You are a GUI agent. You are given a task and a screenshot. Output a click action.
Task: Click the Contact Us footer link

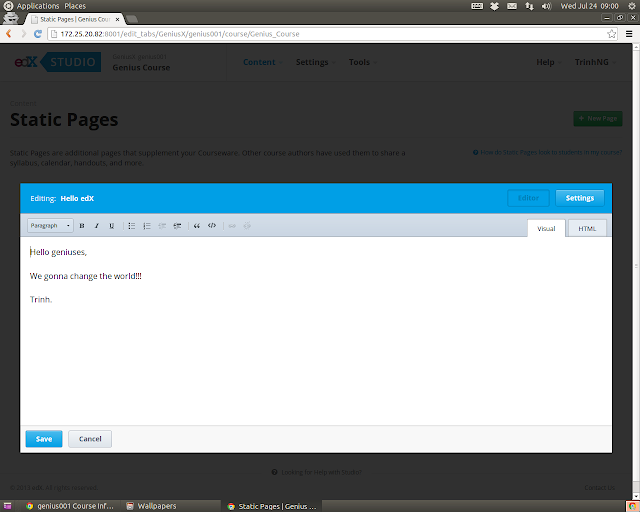pyautogui.click(x=599, y=488)
